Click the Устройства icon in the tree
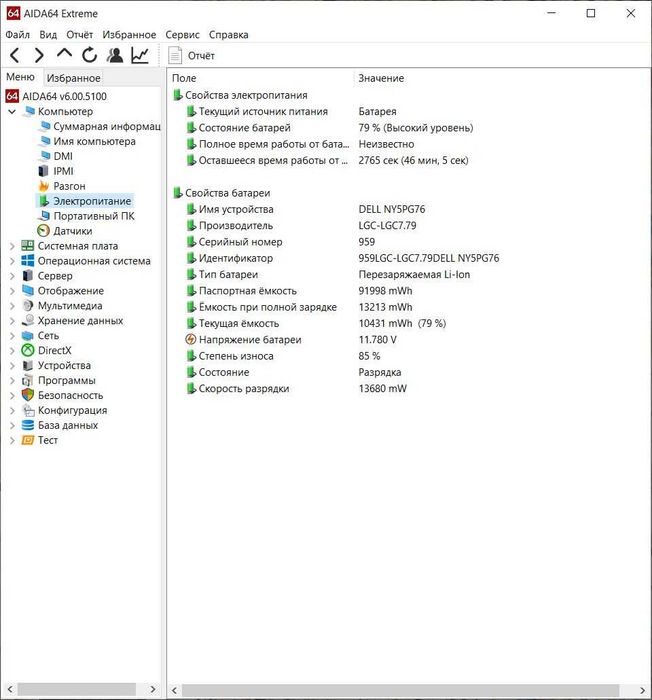Viewport: 652px width, 700px height. 28,366
